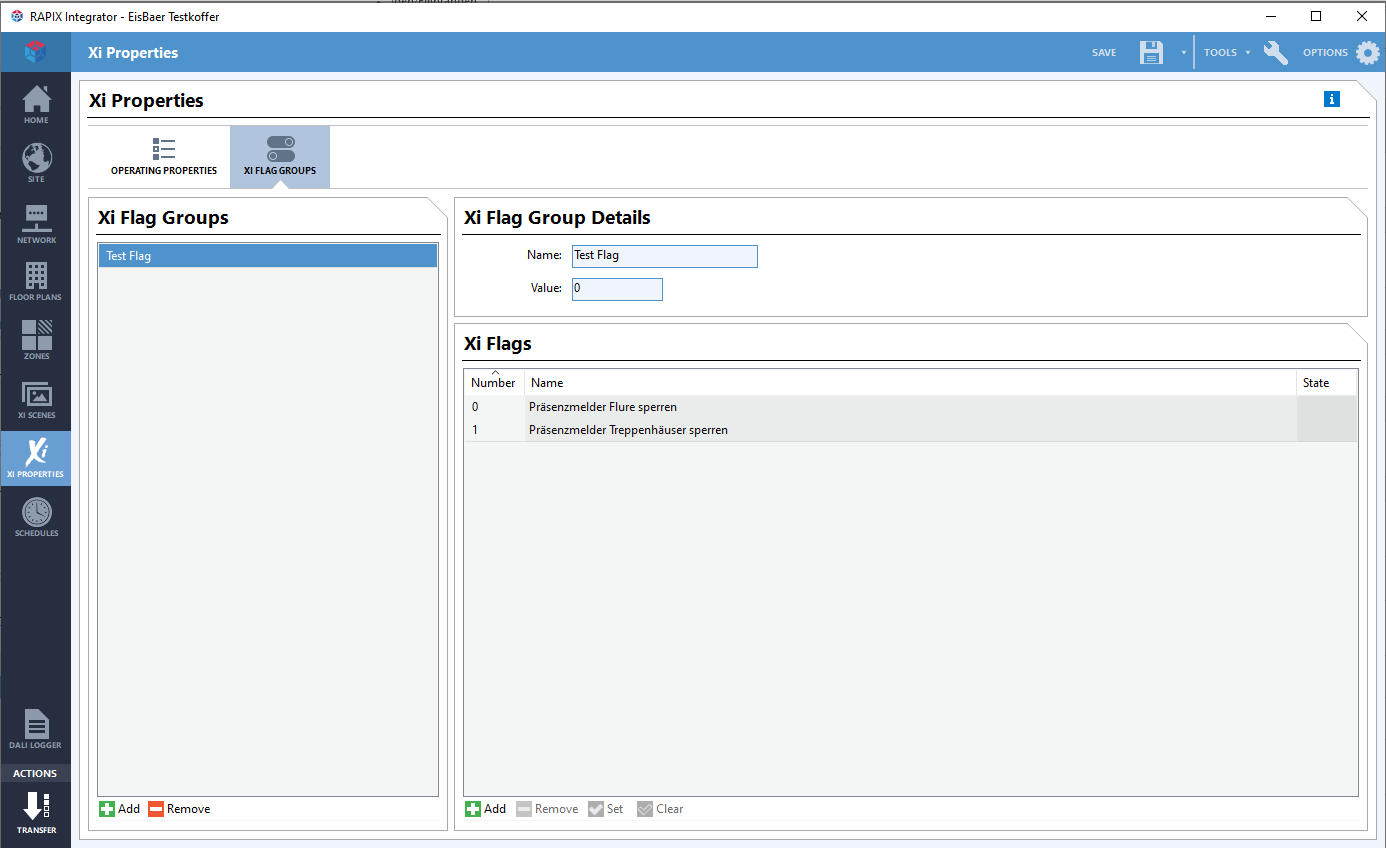The width and height of the screenshot is (1386, 848).
Task: Click the OPTIONS text label
Action: pyautogui.click(x=1325, y=53)
